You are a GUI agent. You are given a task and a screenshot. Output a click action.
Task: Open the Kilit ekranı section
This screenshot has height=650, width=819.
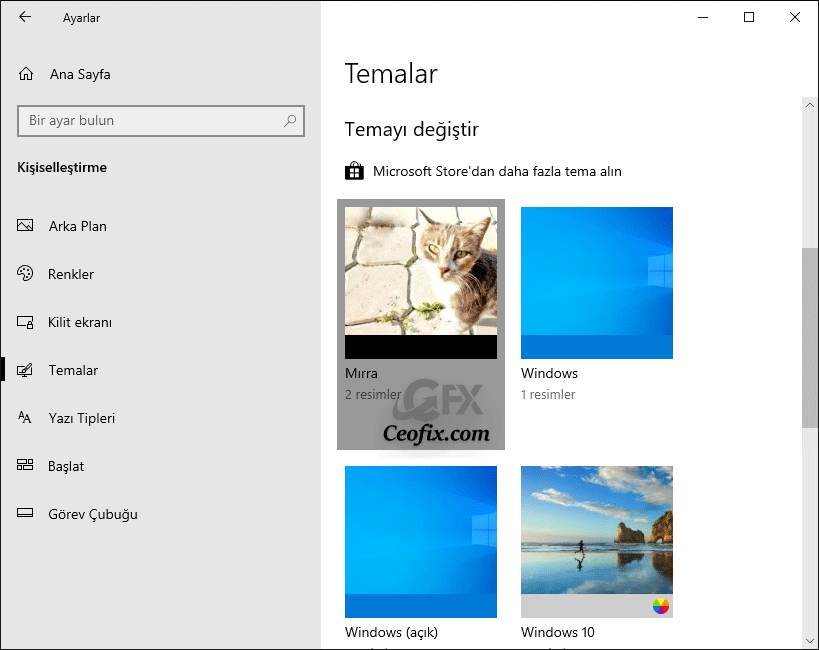tap(80, 322)
